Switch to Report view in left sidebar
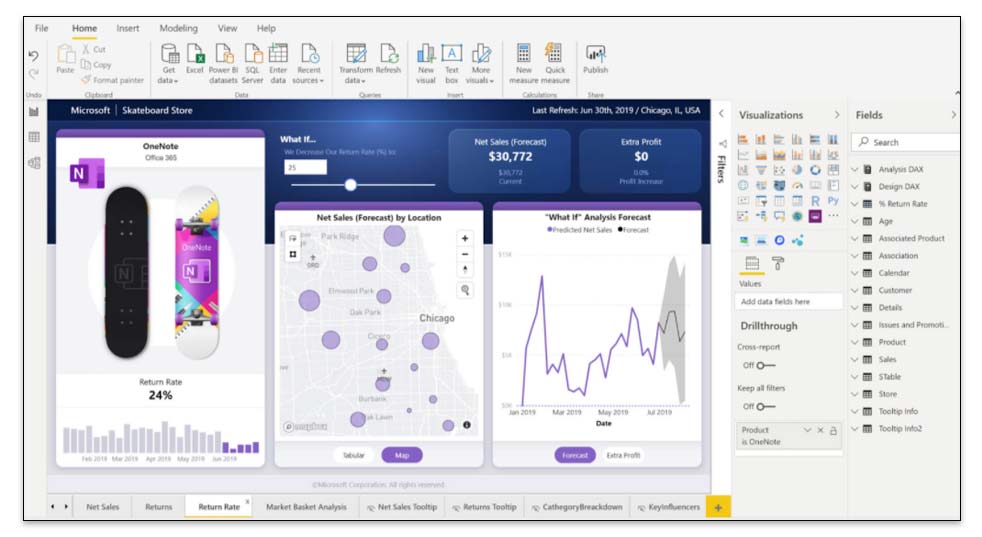 (x=34, y=112)
